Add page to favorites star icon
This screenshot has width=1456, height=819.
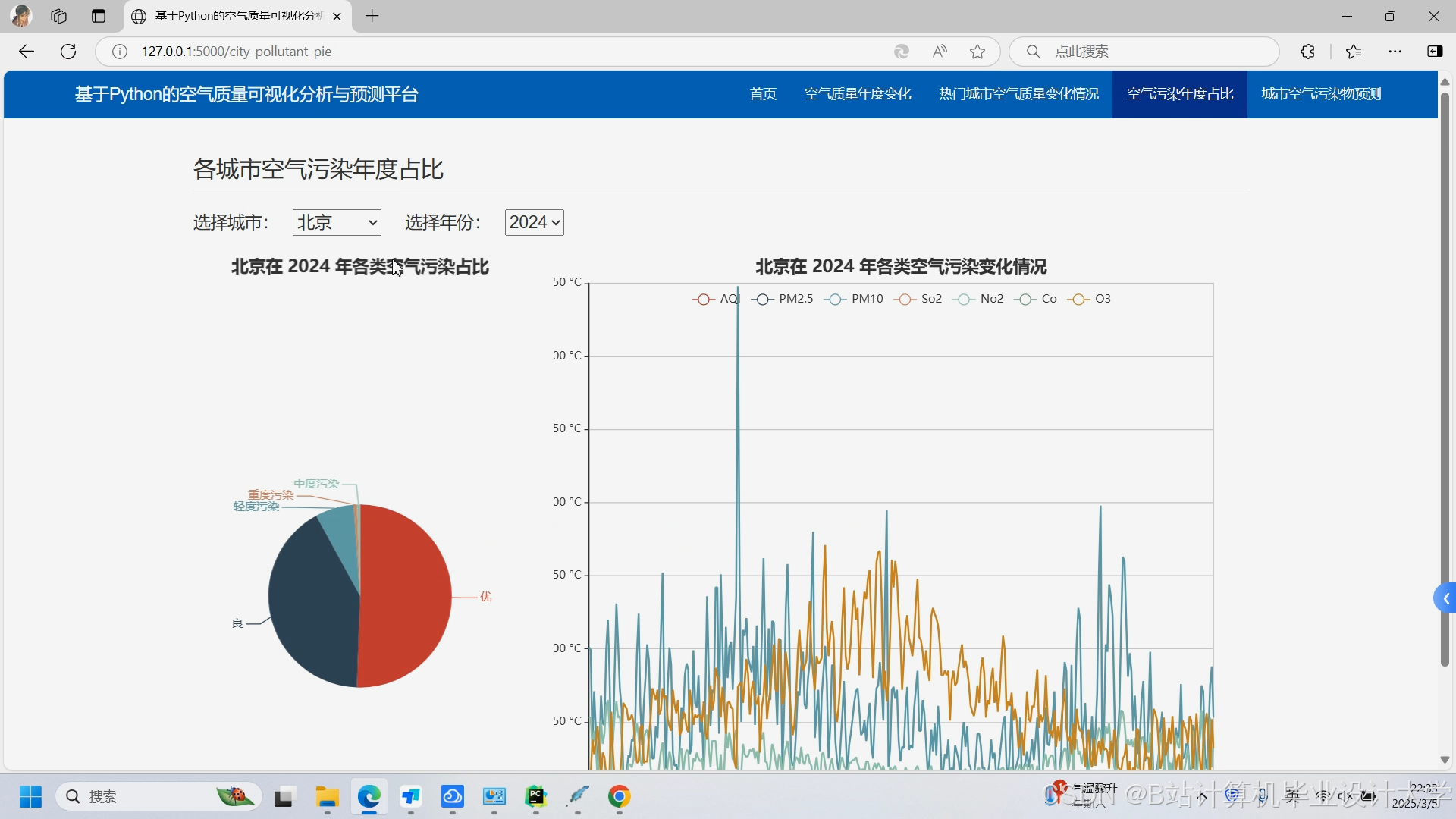pos(977,52)
